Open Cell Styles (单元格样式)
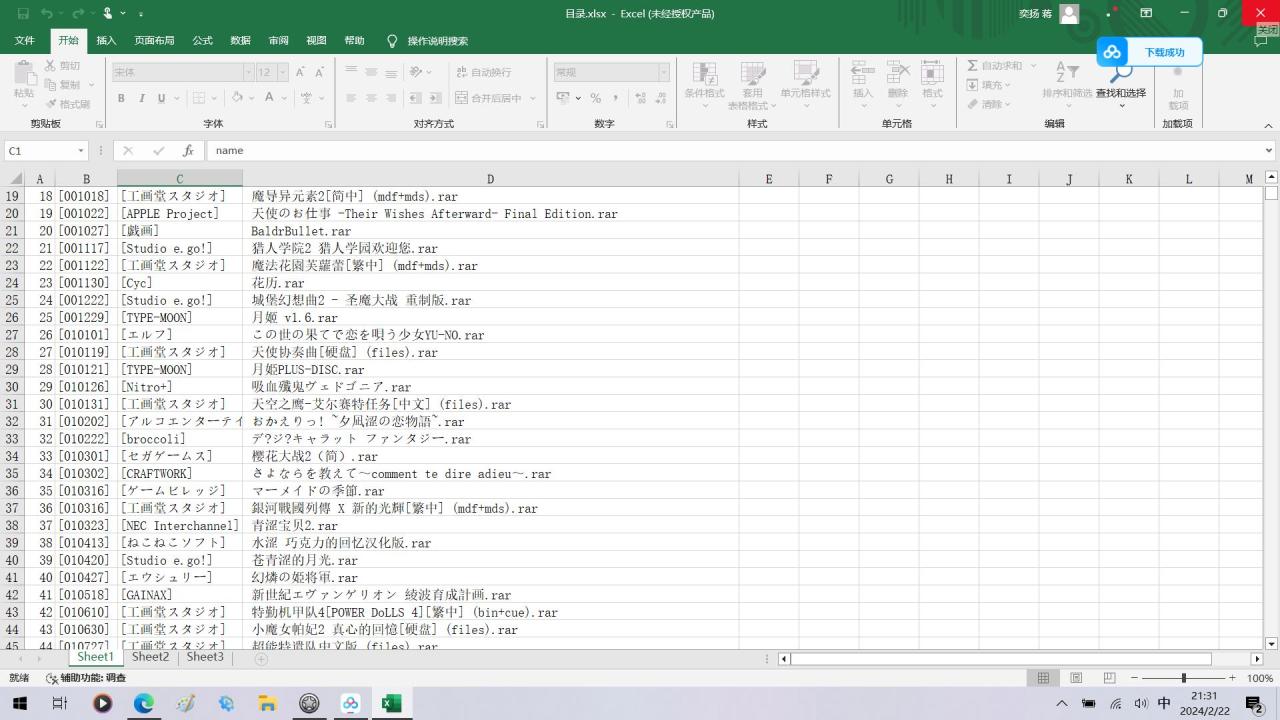 click(x=806, y=84)
